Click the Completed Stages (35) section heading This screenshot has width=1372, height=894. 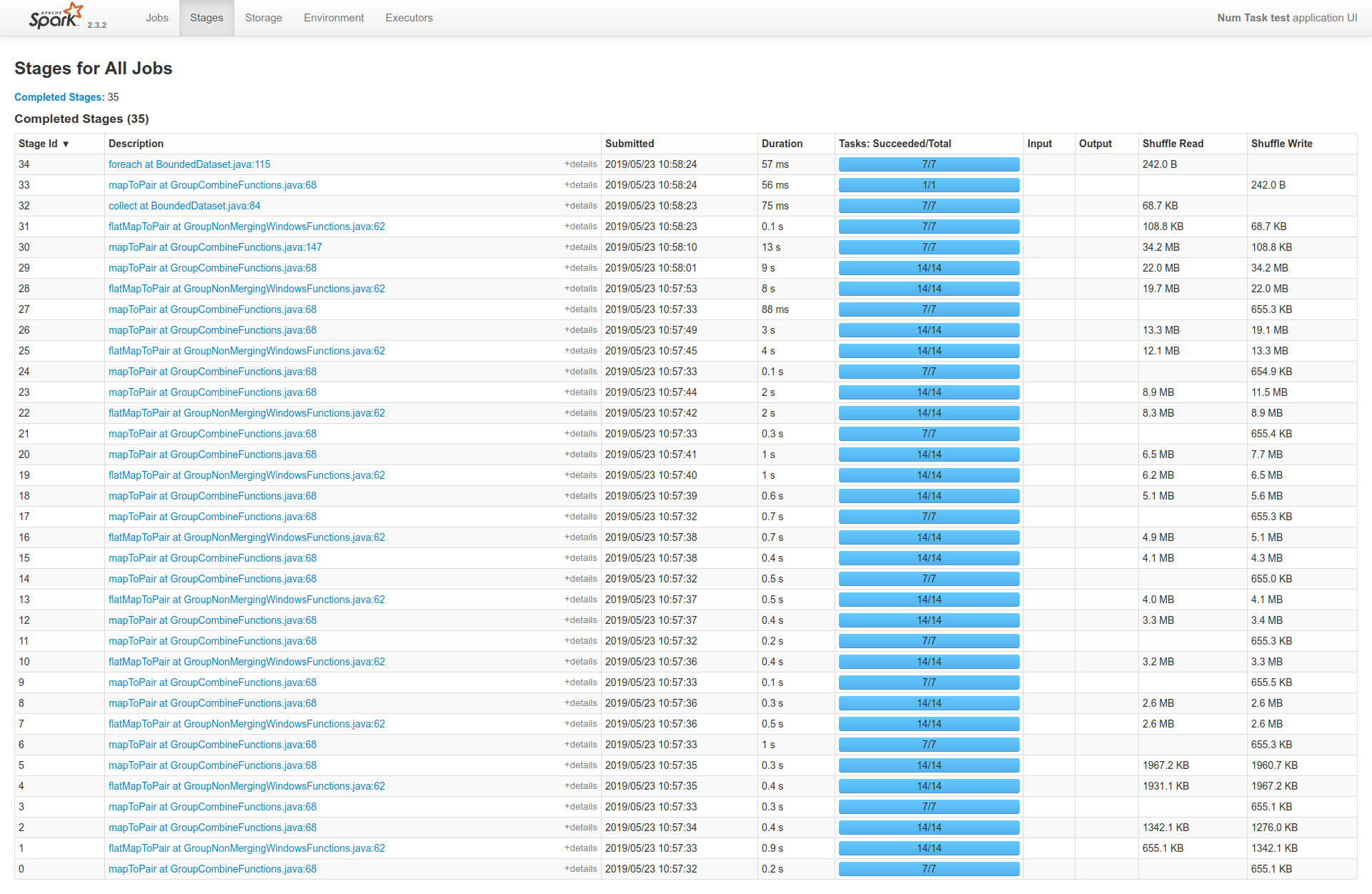pos(81,119)
